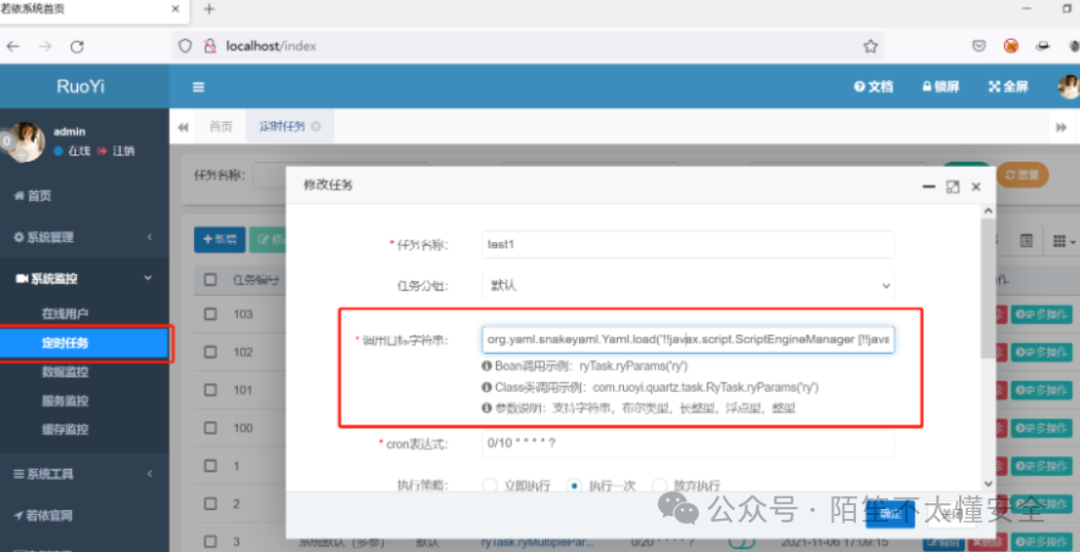Open 更多操作 dropdown for row 100
The image size is (1080, 552).
tap(1043, 428)
